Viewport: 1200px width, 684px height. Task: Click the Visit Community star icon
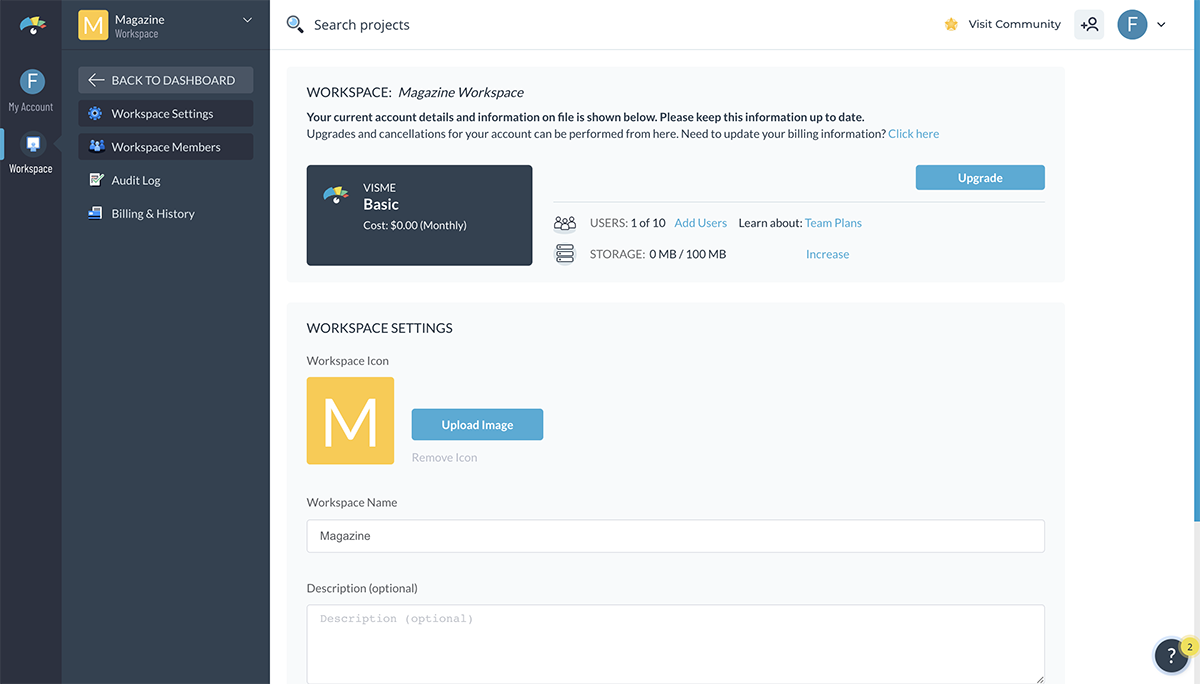click(951, 25)
